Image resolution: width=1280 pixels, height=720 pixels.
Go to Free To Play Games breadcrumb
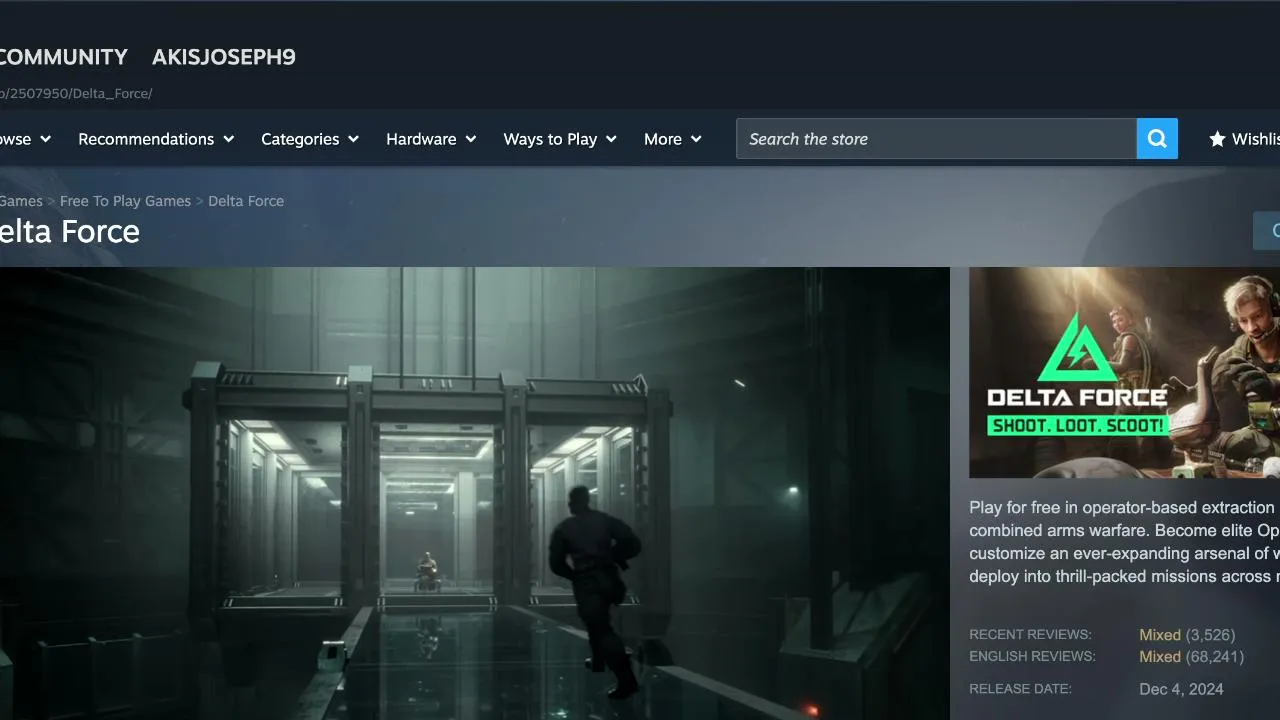pos(125,201)
